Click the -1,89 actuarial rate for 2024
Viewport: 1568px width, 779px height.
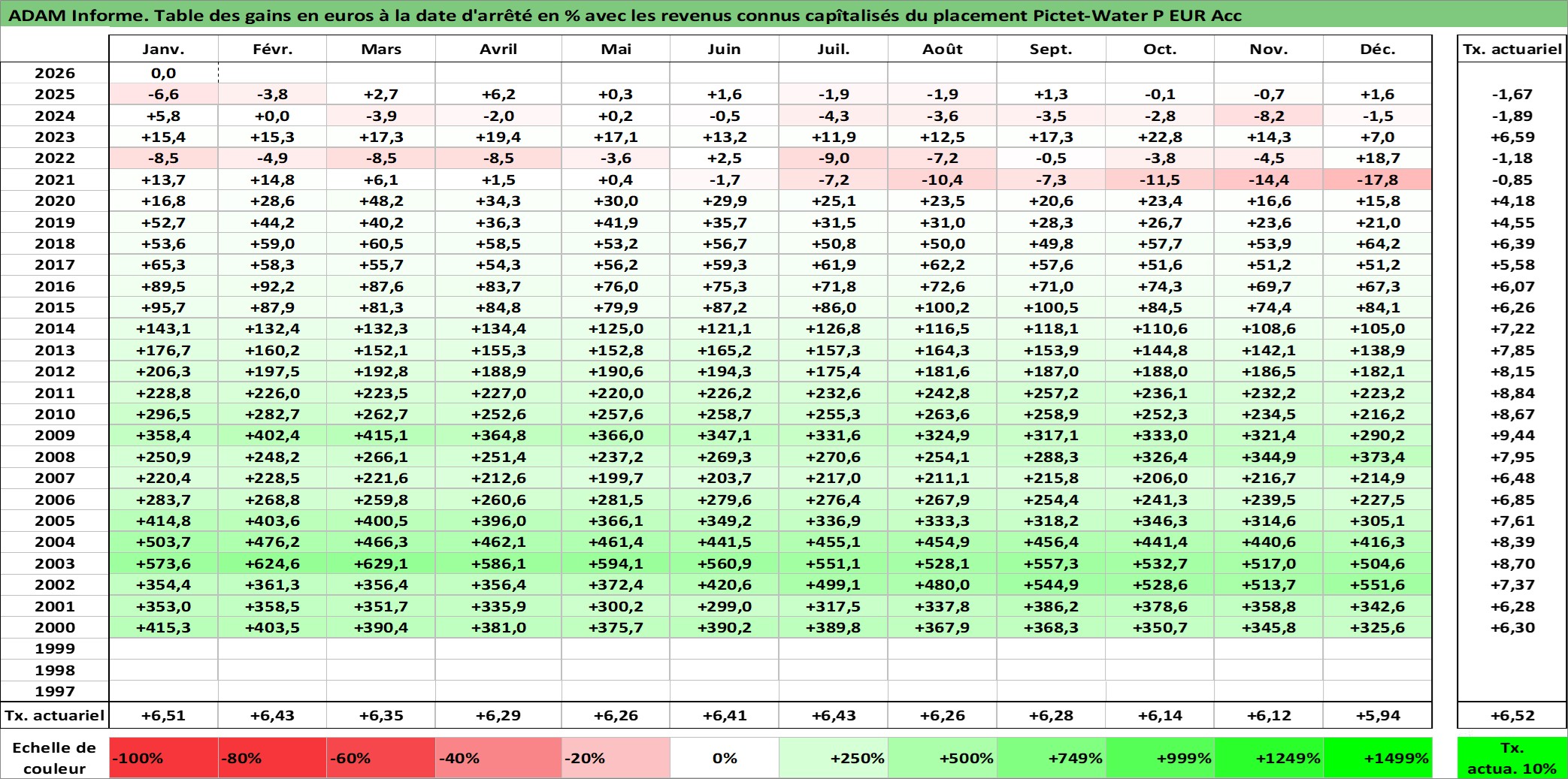click(x=1512, y=116)
